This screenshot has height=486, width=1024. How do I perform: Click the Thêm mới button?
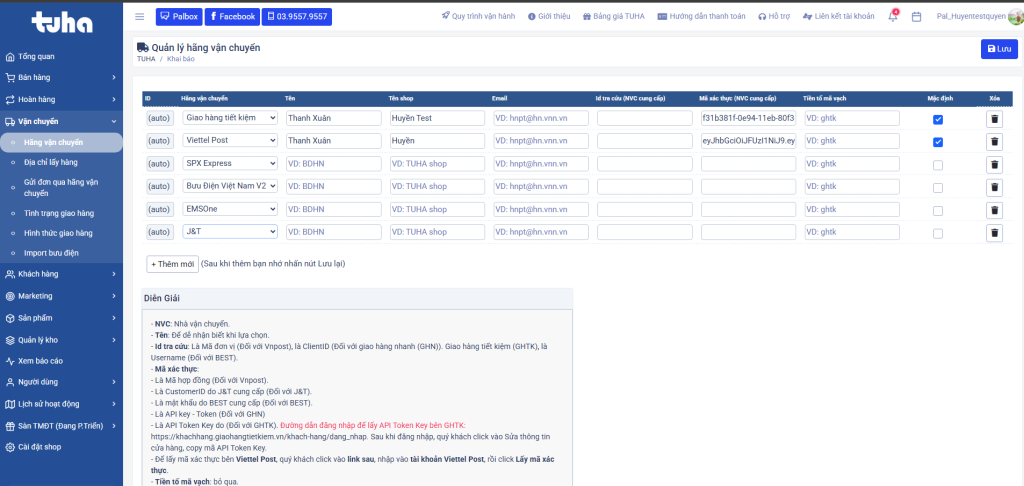(172, 264)
